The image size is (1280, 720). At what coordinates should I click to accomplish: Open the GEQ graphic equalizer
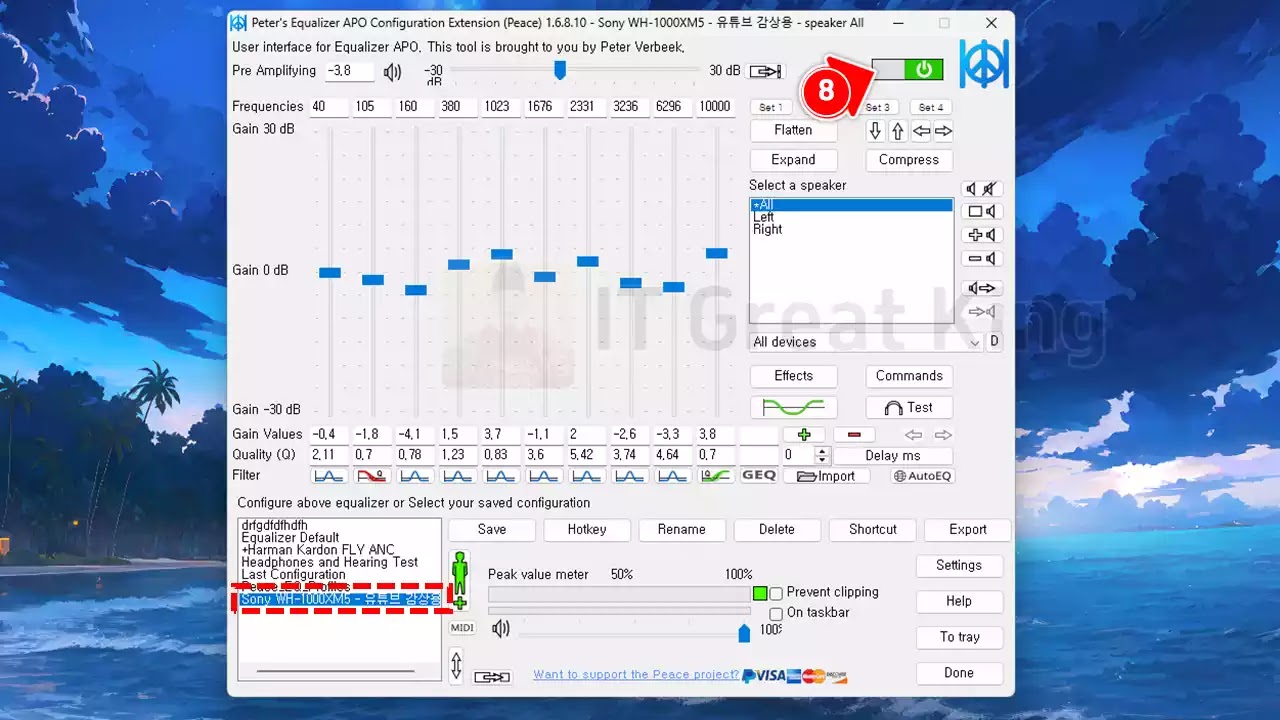[x=759, y=476]
